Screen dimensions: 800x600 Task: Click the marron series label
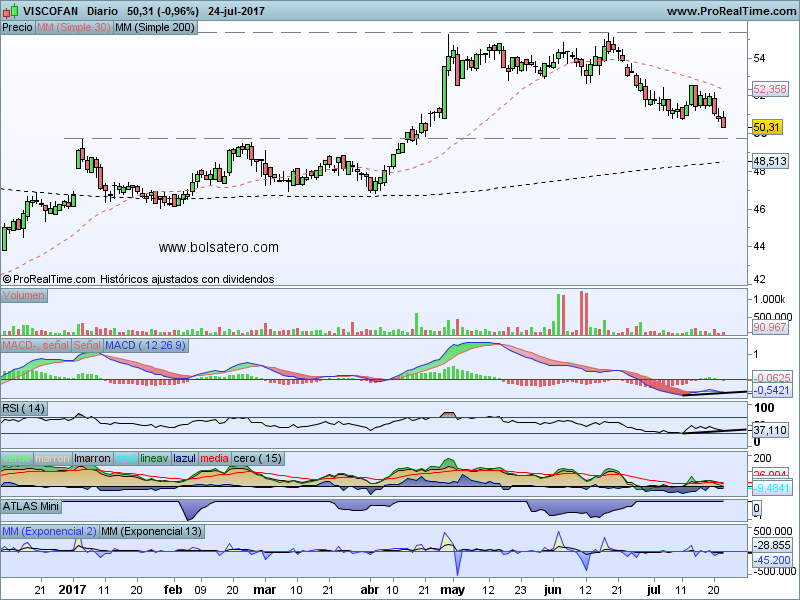coord(53,458)
